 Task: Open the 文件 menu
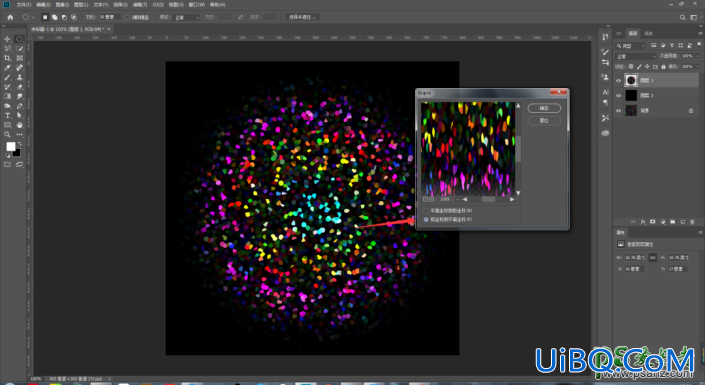click(23, 4)
